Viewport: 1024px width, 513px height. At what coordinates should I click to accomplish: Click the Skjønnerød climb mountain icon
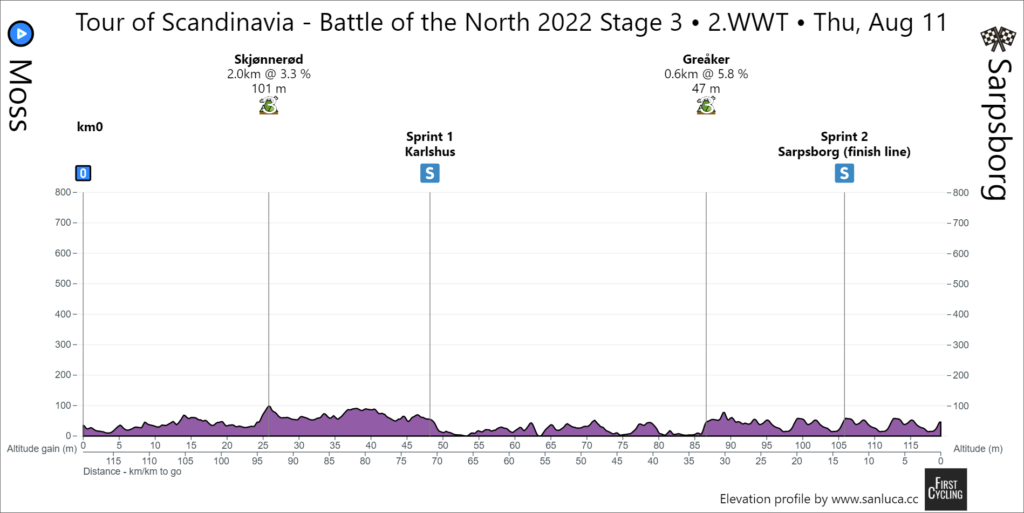pyautogui.click(x=268, y=105)
